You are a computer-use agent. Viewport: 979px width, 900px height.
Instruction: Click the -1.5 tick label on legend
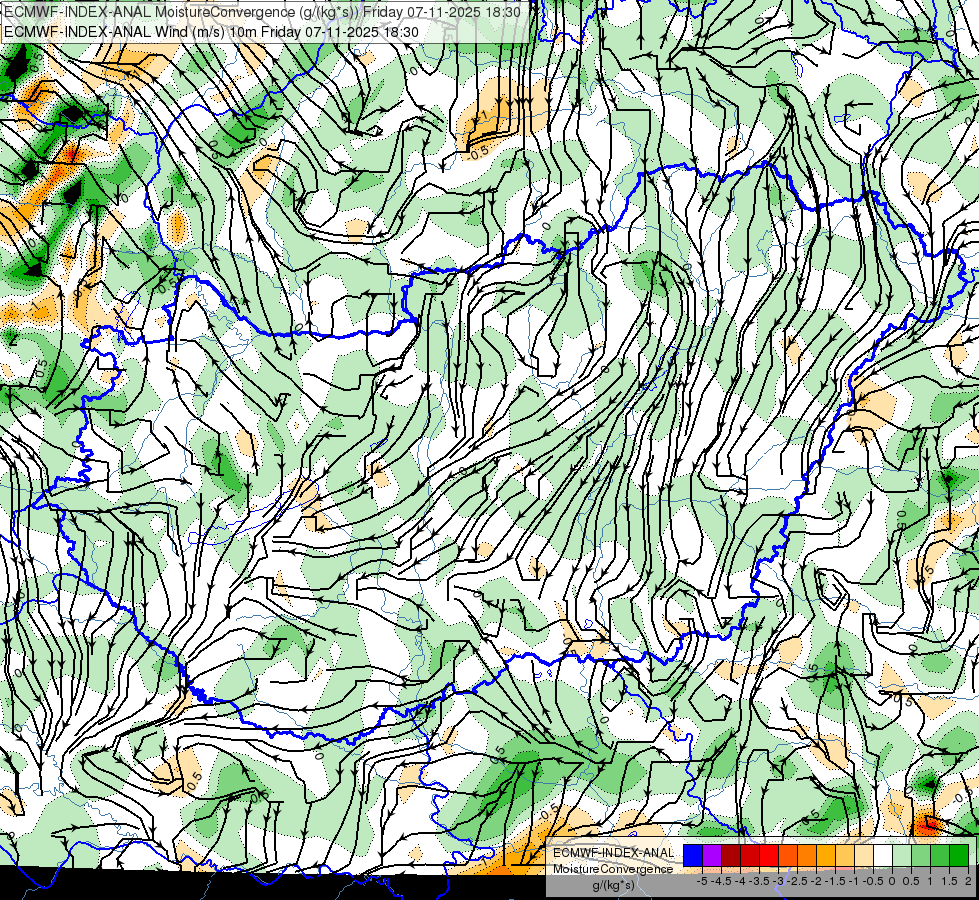[x=837, y=881]
